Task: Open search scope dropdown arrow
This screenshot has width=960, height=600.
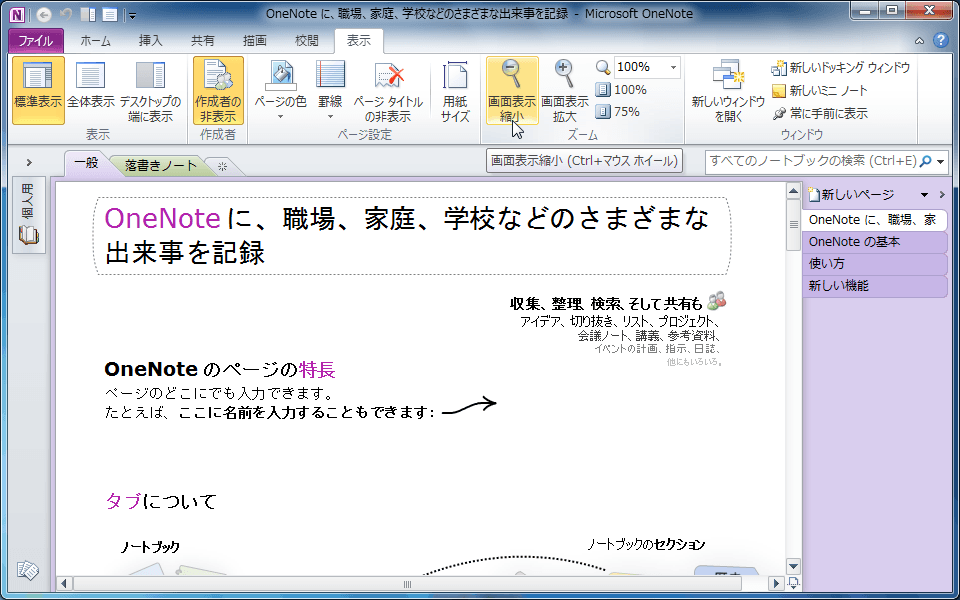Action: pos(940,162)
